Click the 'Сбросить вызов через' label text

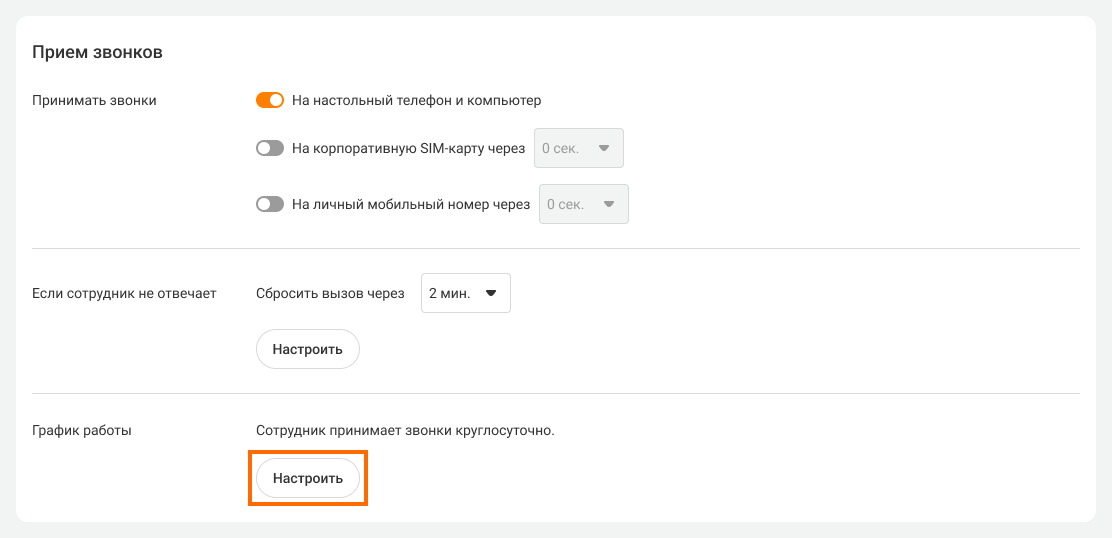[330, 294]
